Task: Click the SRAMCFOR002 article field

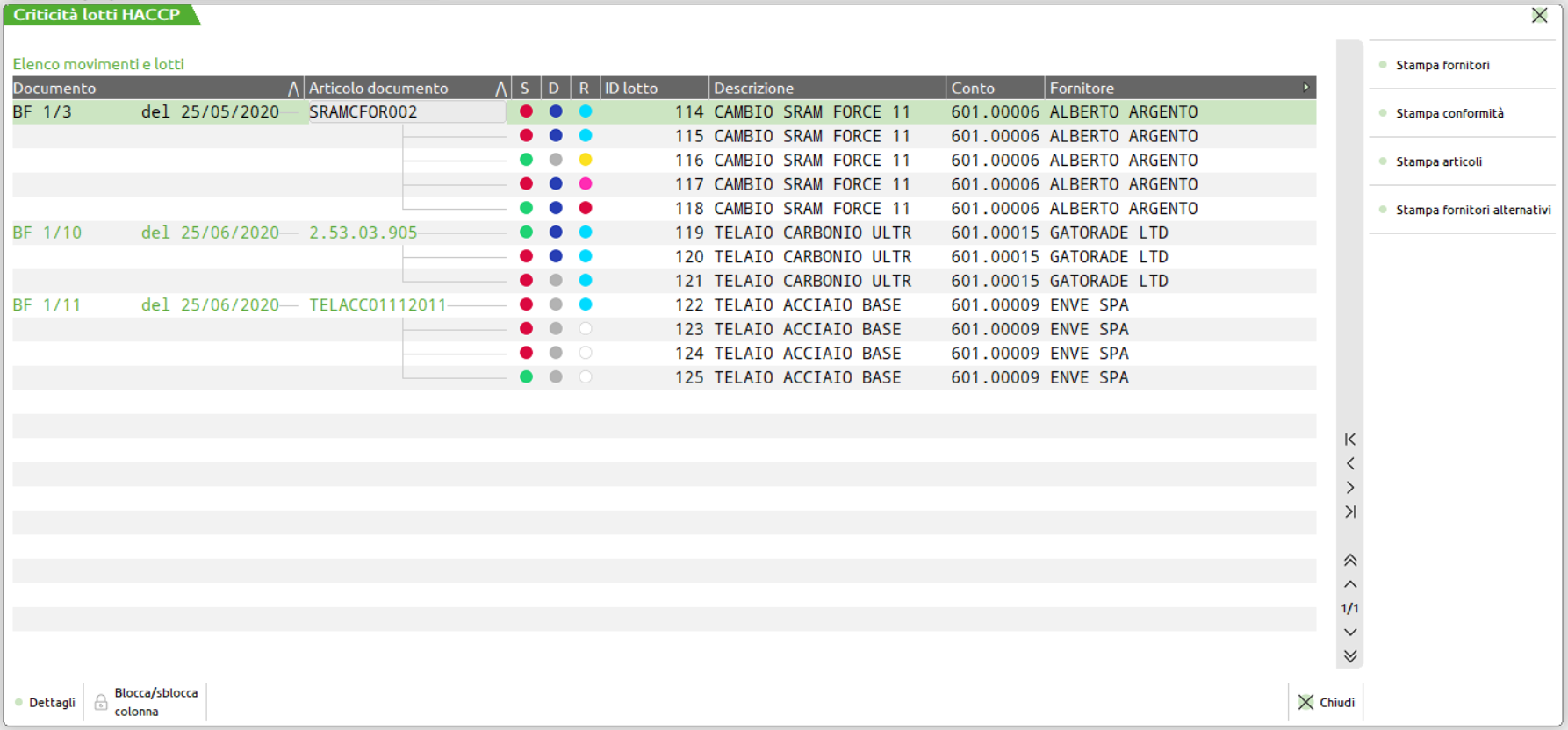Action: pyautogui.click(x=406, y=112)
